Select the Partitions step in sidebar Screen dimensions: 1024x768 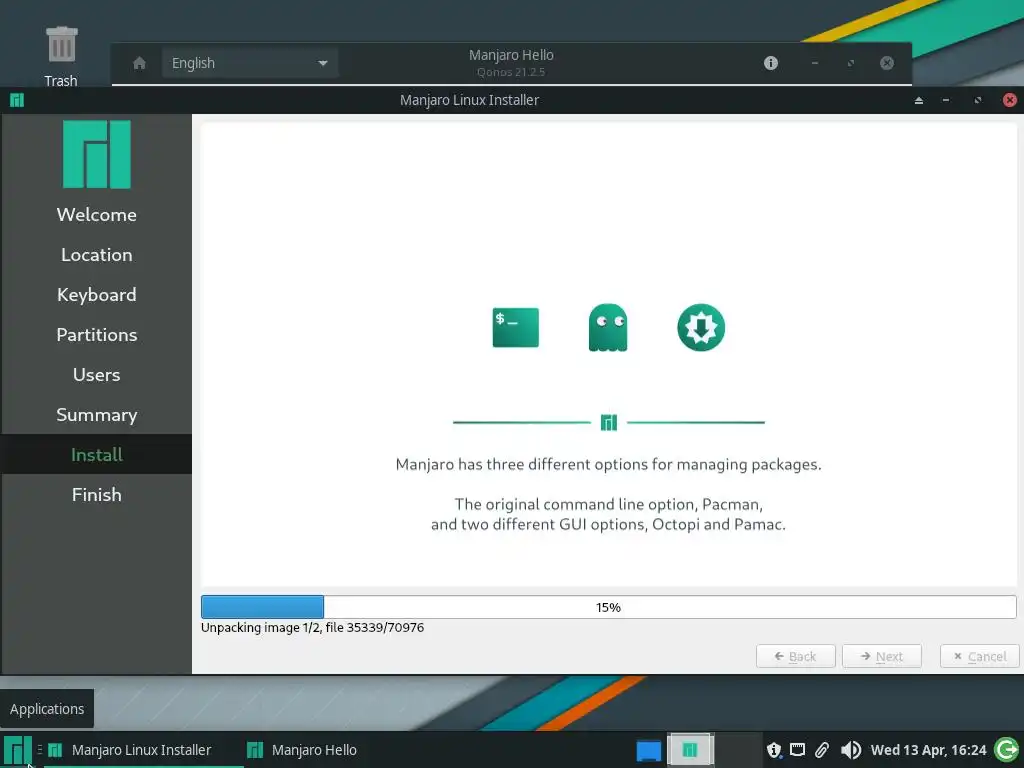point(97,334)
